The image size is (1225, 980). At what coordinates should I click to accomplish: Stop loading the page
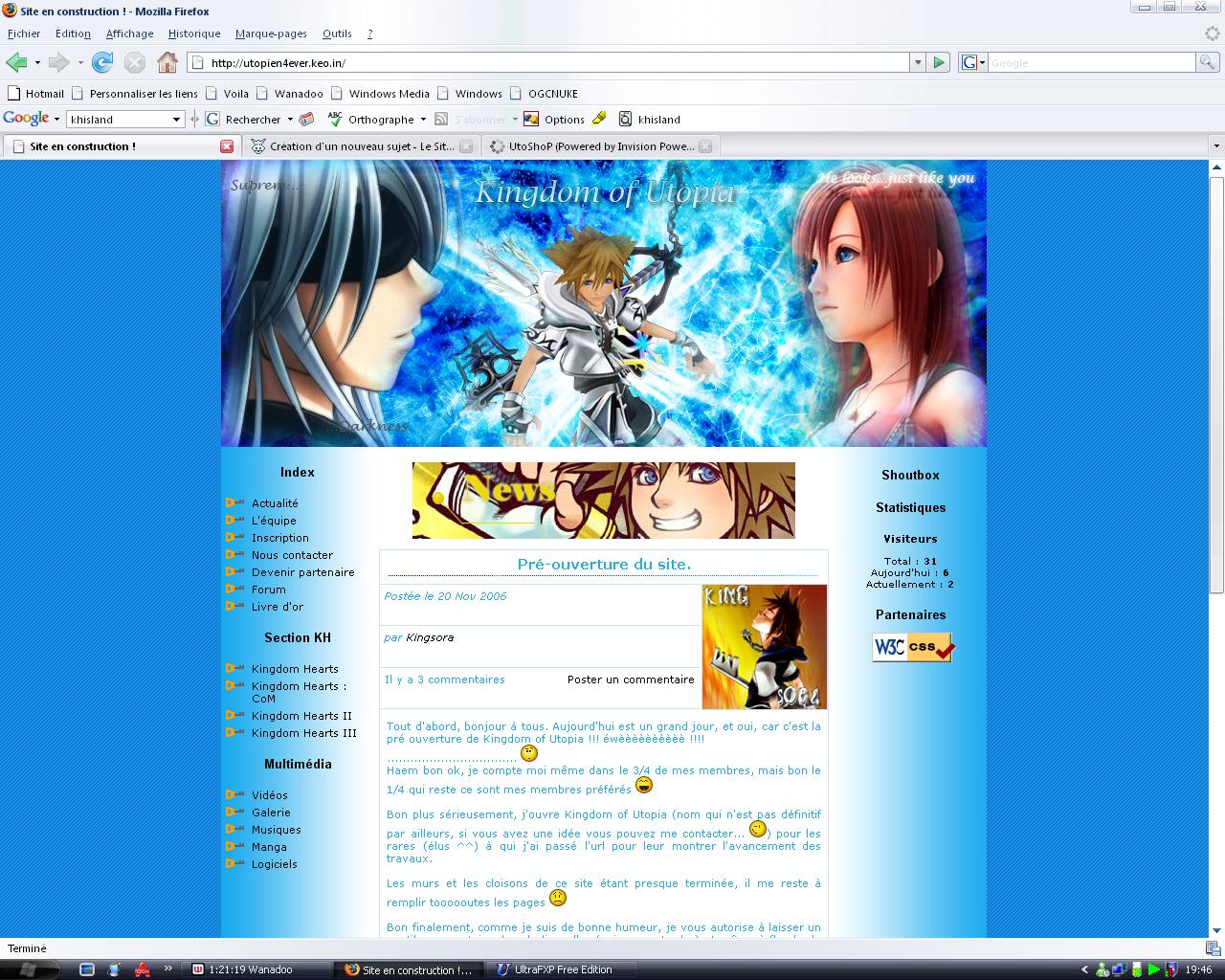(x=135, y=62)
